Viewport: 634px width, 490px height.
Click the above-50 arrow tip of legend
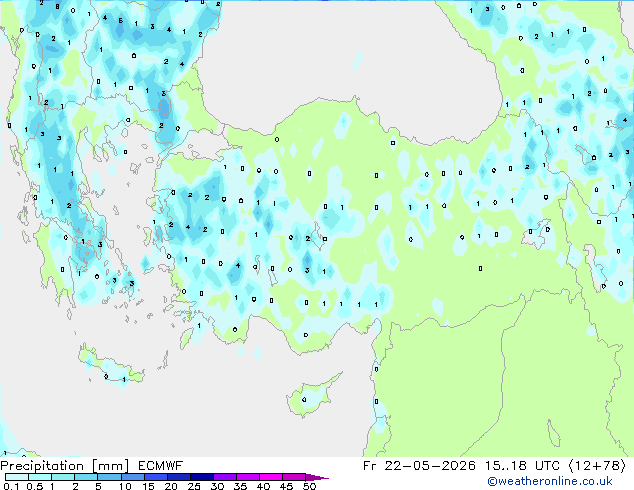[x=317, y=477]
